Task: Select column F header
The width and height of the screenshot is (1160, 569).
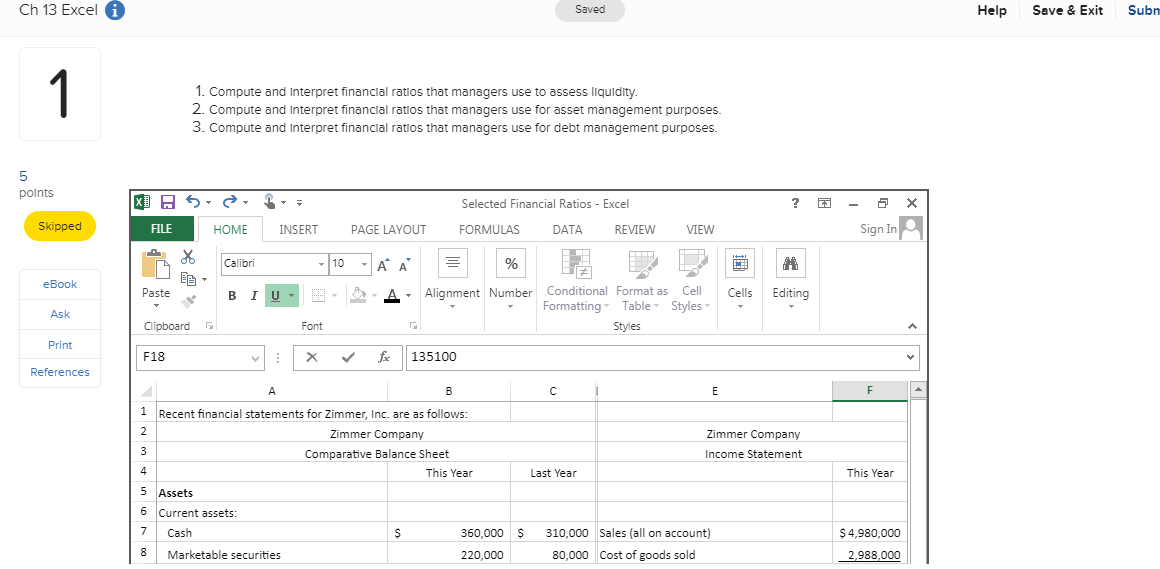Action: [x=869, y=391]
